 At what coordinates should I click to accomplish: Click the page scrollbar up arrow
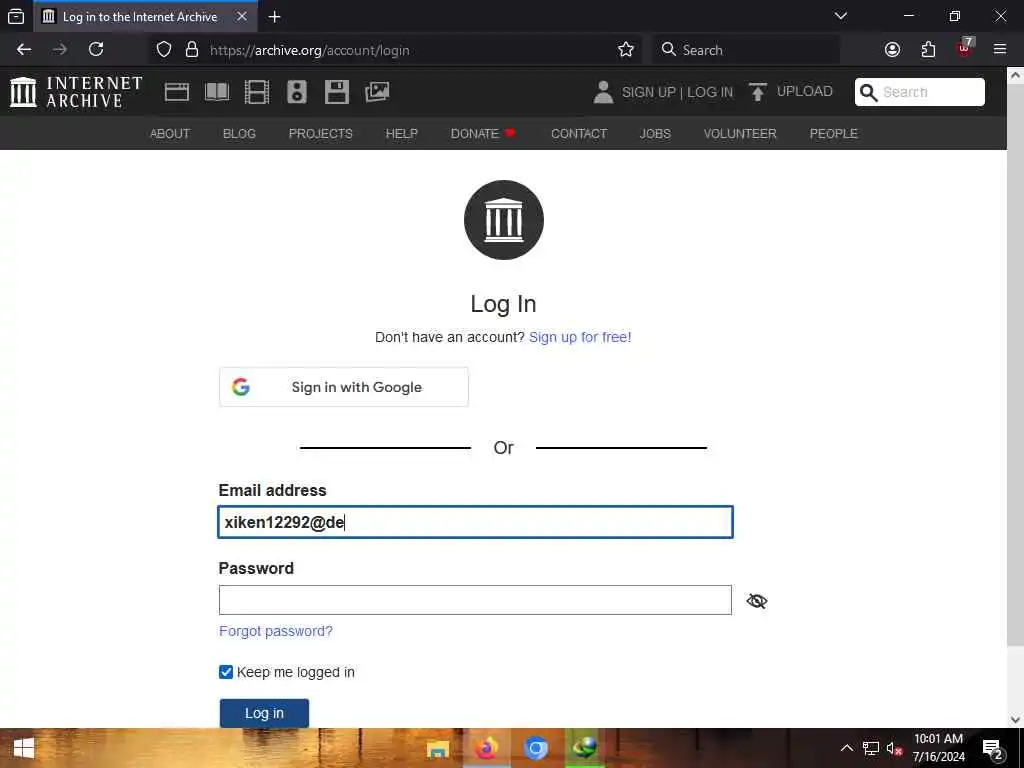point(1016,75)
